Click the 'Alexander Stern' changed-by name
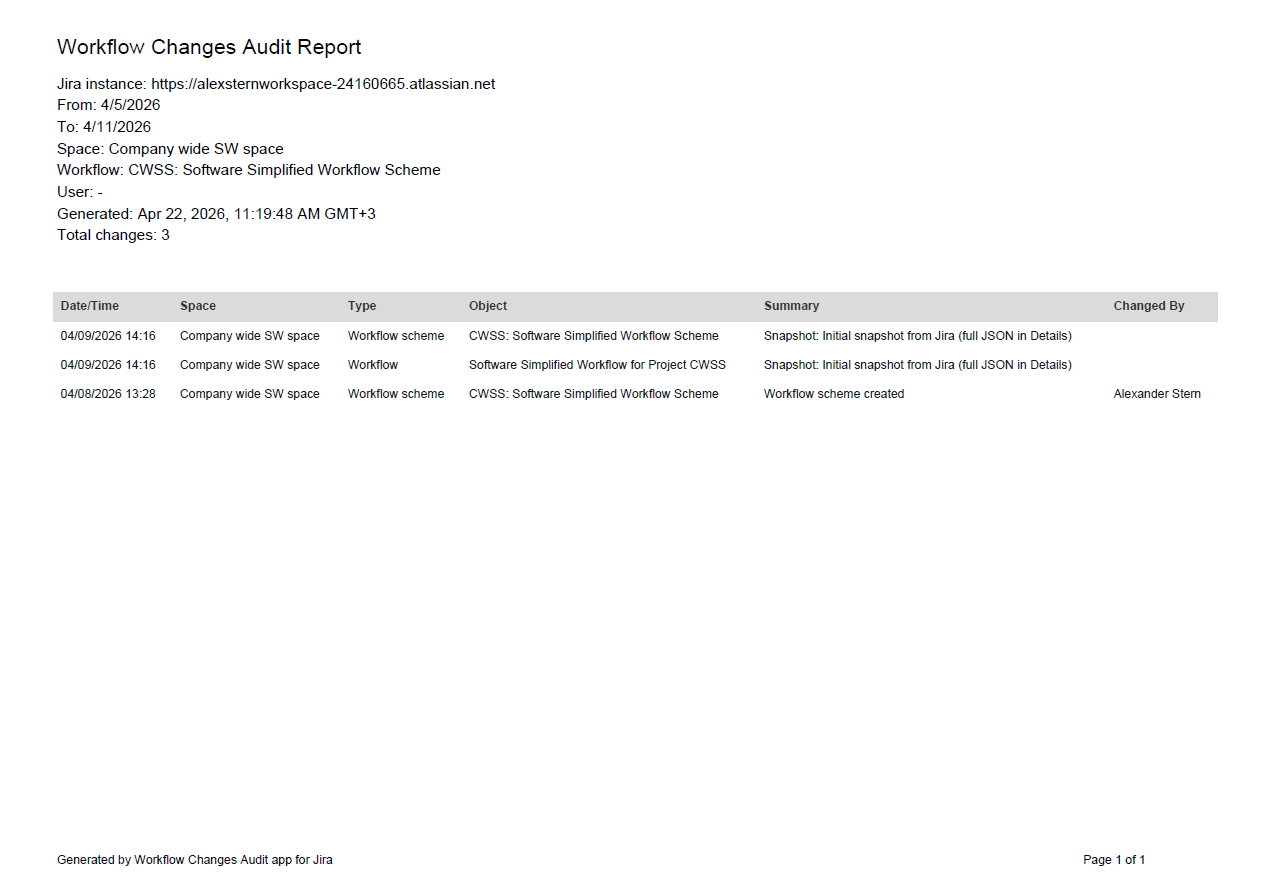Viewport: 1270px width, 886px height. (1157, 393)
